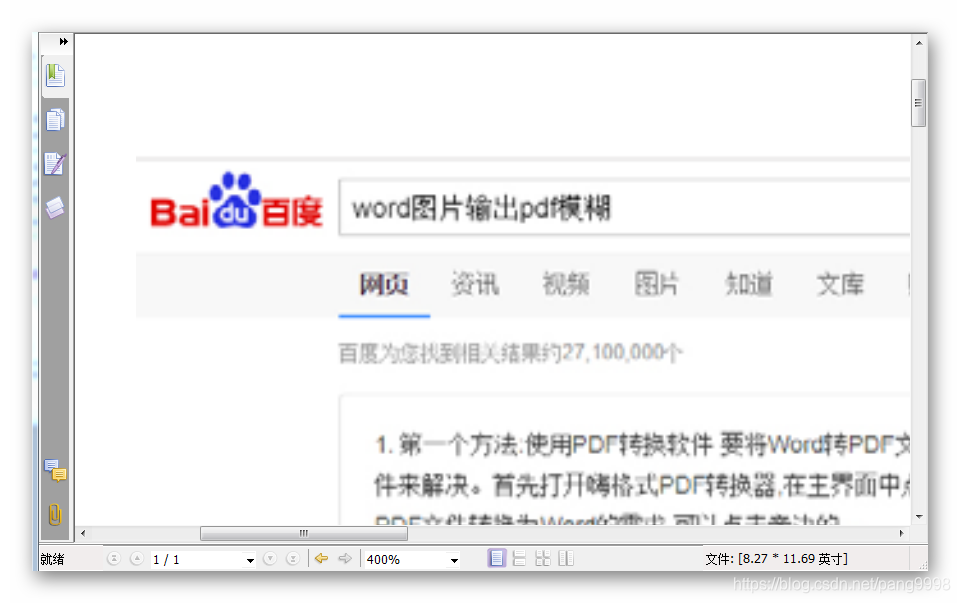Select continuous facing layout mode

[543, 558]
